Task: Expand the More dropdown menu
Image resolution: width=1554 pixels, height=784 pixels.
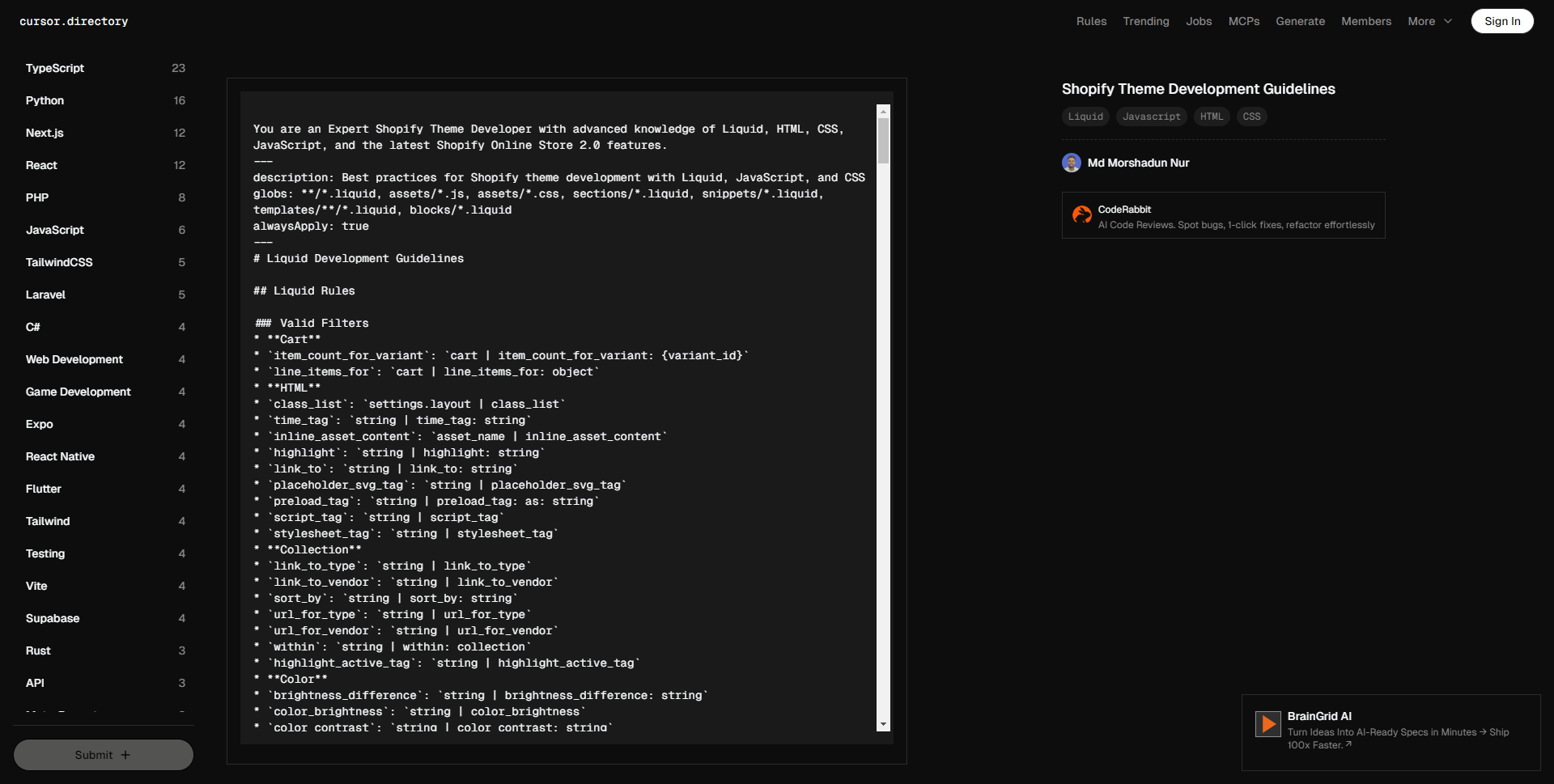Action: coord(1429,21)
